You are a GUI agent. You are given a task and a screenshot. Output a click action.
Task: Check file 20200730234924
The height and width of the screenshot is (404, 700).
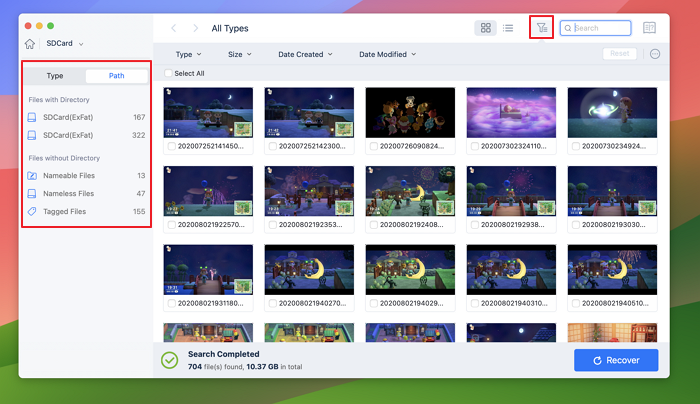point(576,146)
